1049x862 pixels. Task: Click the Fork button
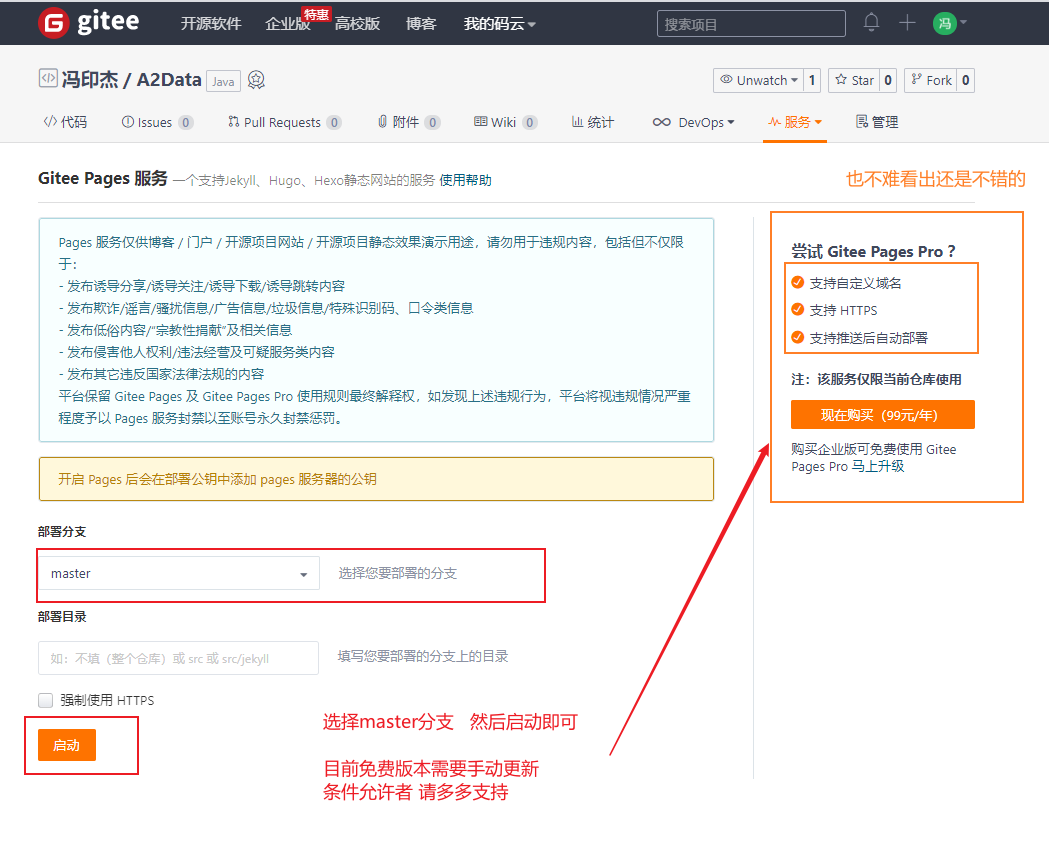(931, 80)
